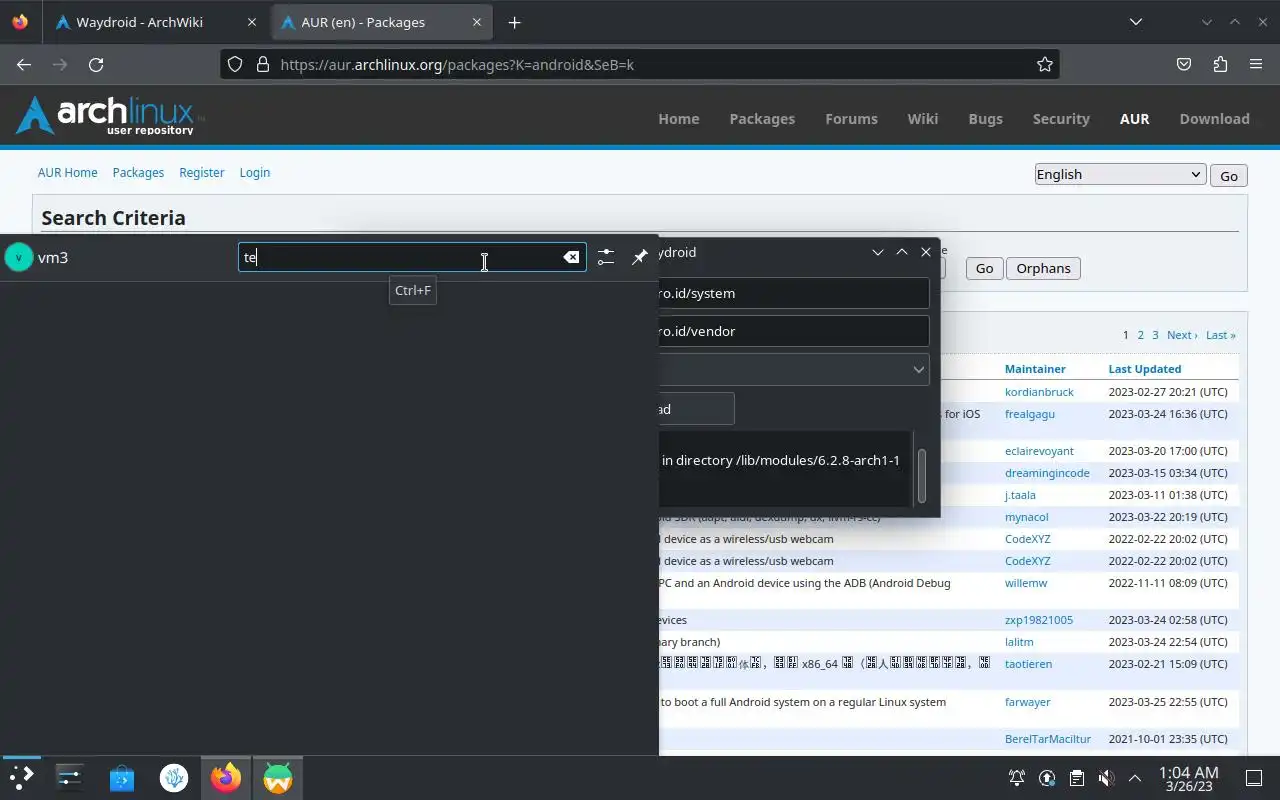This screenshot has height=800, width=1280.
Task: Click ro.id/system field in Waydroid window
Action: pyautogui.click(x=794, y=293)
